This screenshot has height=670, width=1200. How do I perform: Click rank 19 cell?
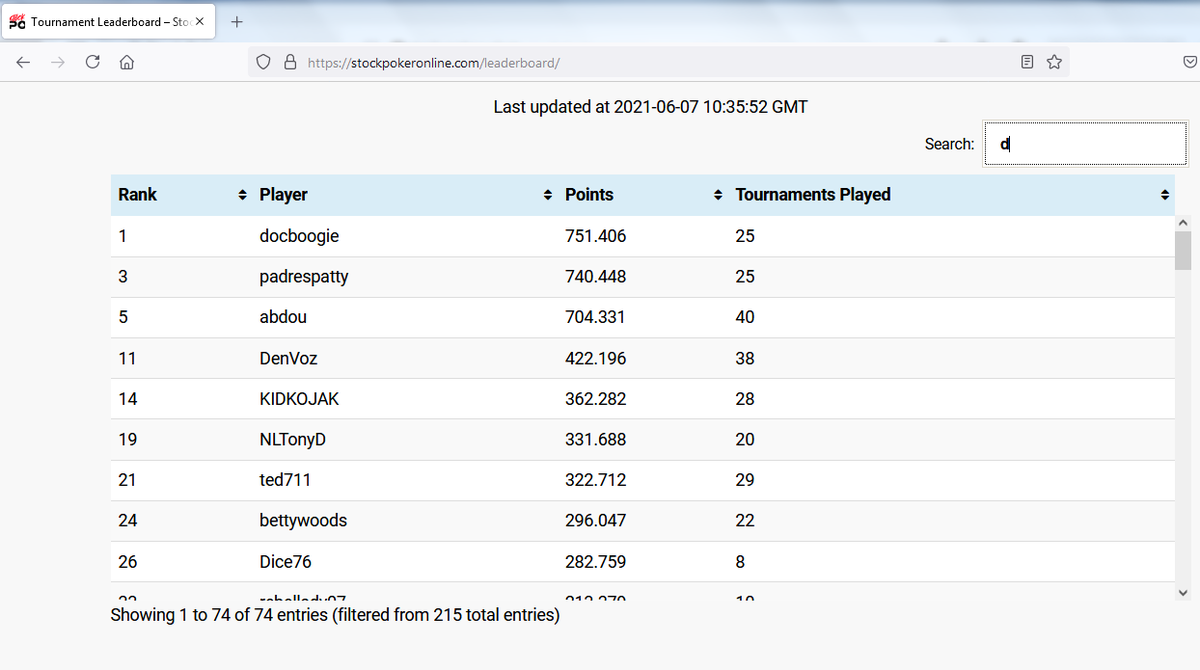coord(128,440)
